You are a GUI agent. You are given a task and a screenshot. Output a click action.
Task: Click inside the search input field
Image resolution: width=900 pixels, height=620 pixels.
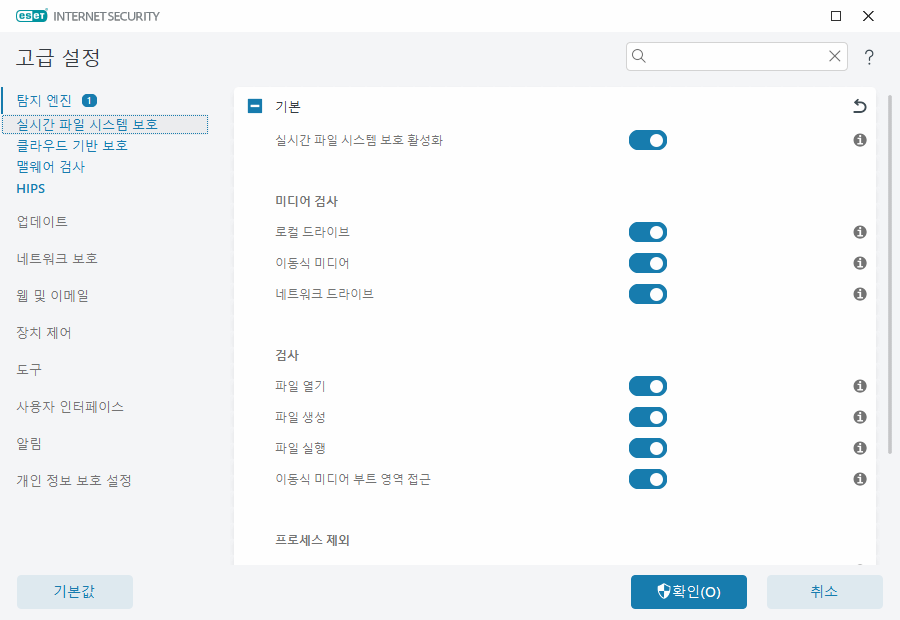(730, 56)
